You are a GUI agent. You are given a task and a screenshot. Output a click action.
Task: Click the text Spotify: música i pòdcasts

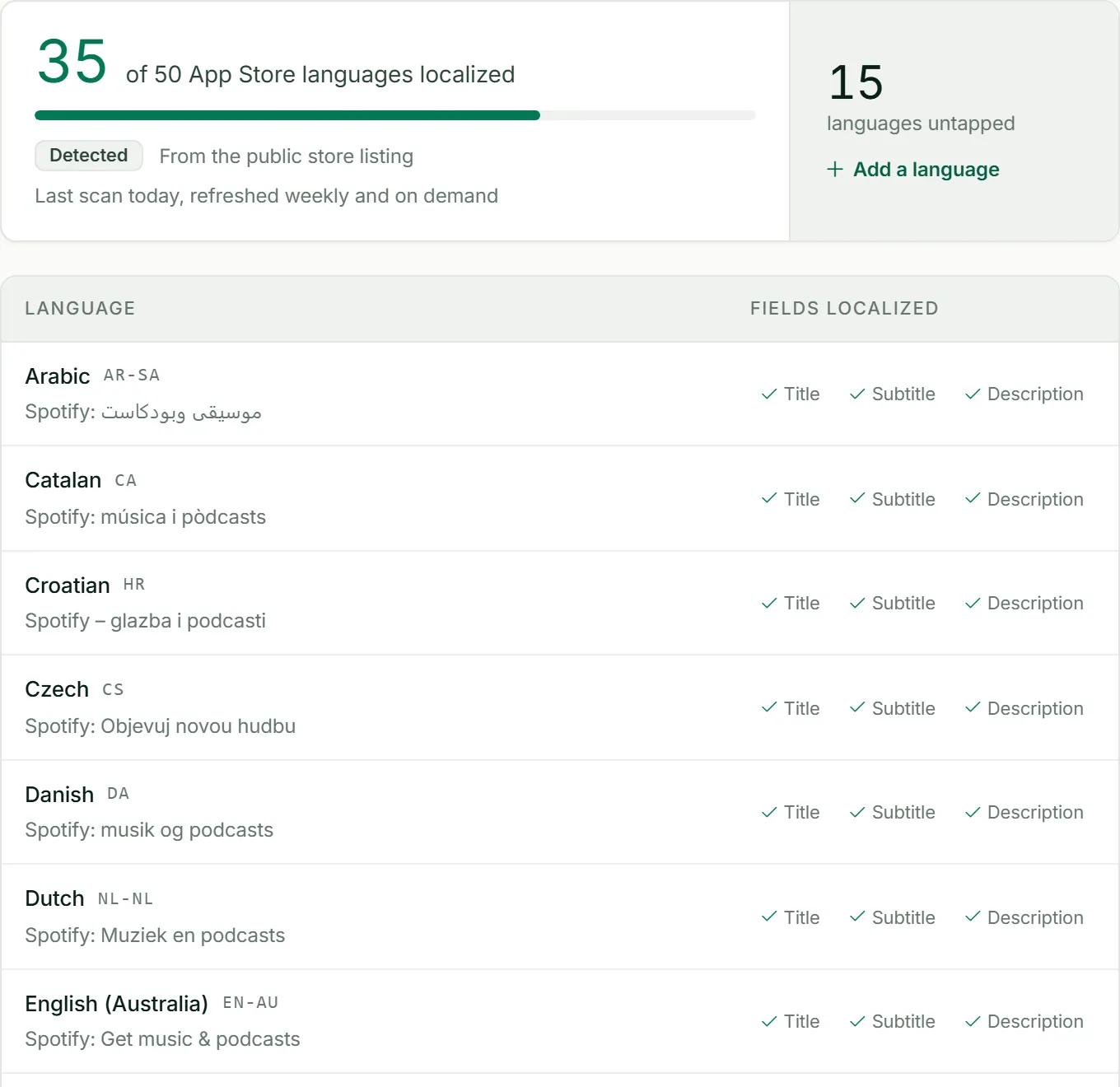point(146,517)
